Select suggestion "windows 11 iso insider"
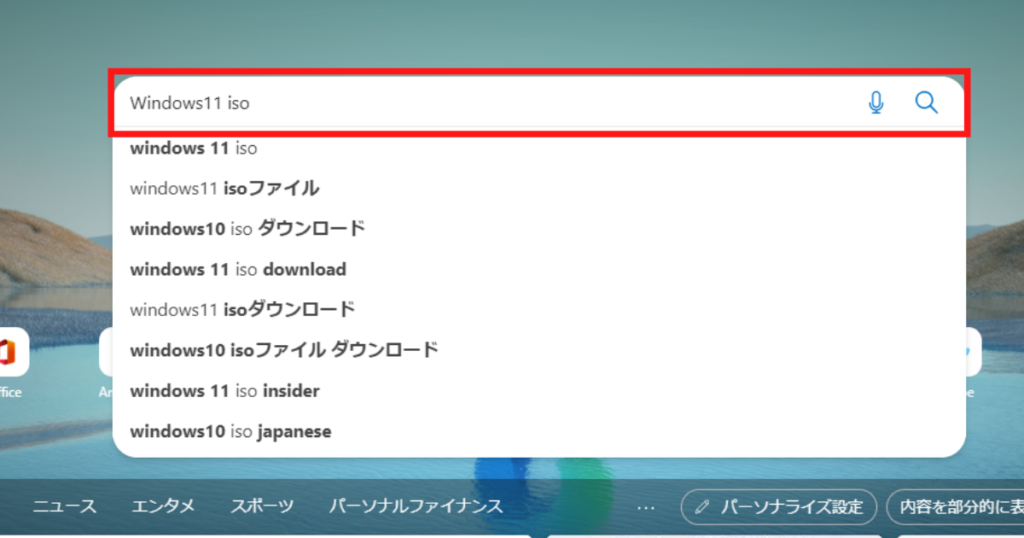 tap(539, 391)
